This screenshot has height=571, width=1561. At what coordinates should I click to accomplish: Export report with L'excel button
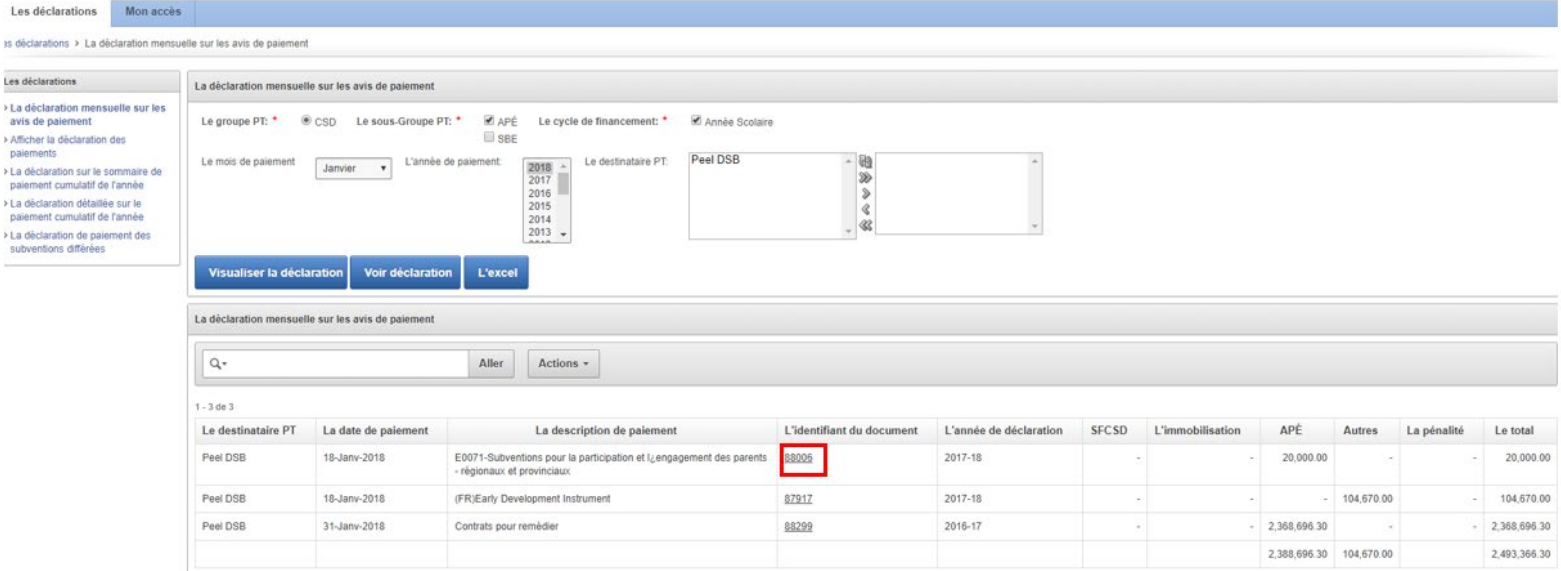pos(496,273)
